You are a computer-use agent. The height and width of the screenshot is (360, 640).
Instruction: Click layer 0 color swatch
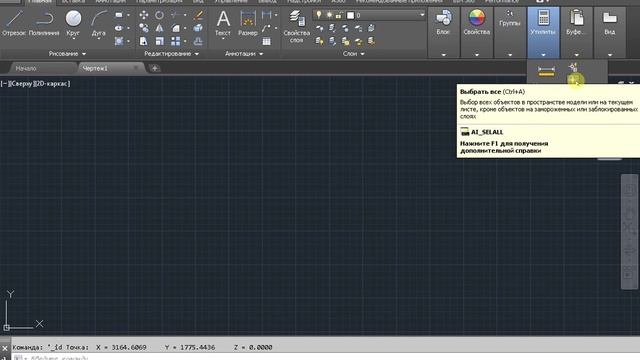click(350, 16)
